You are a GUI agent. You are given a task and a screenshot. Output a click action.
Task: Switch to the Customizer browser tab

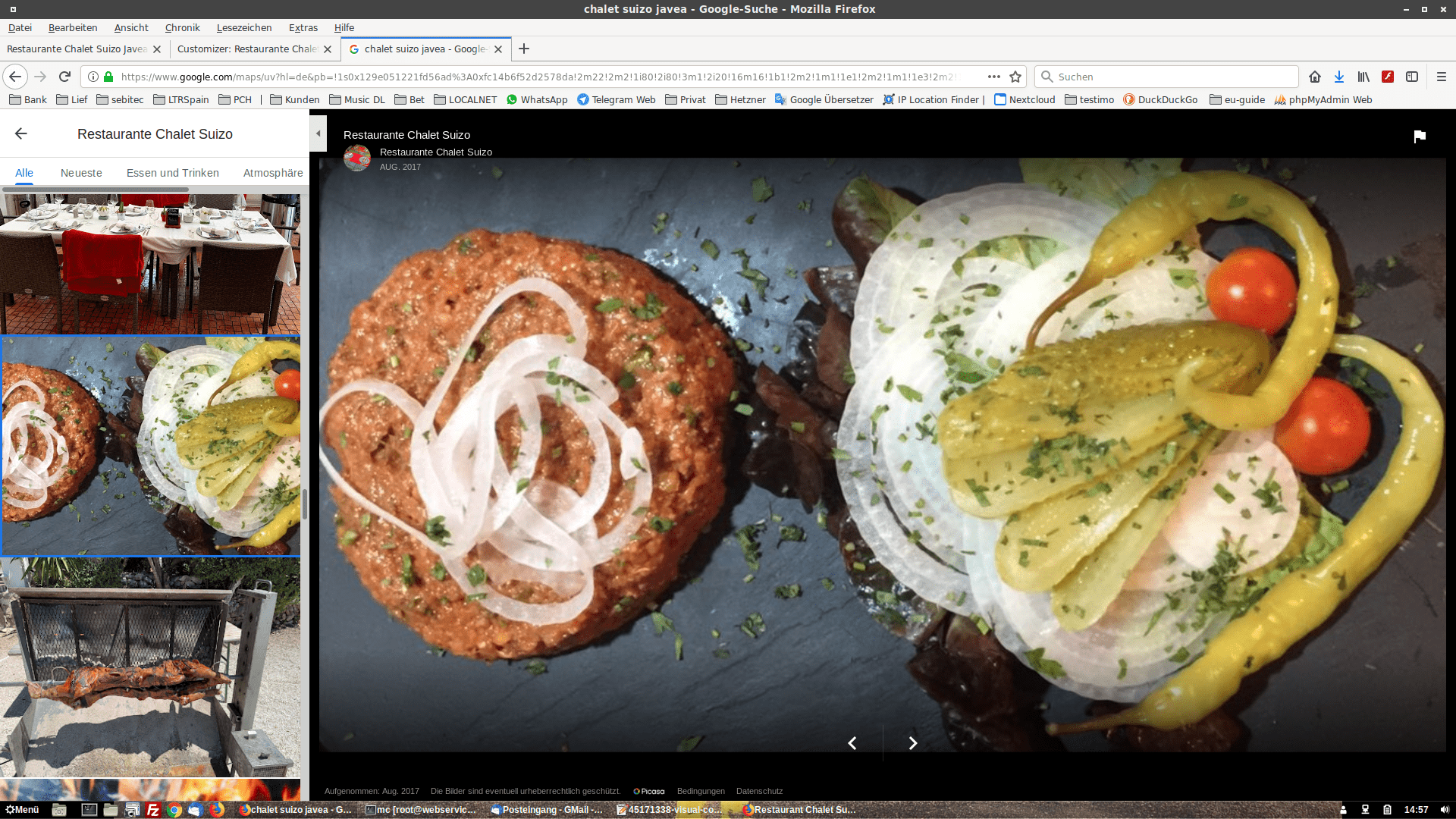(x=247, y=49)
